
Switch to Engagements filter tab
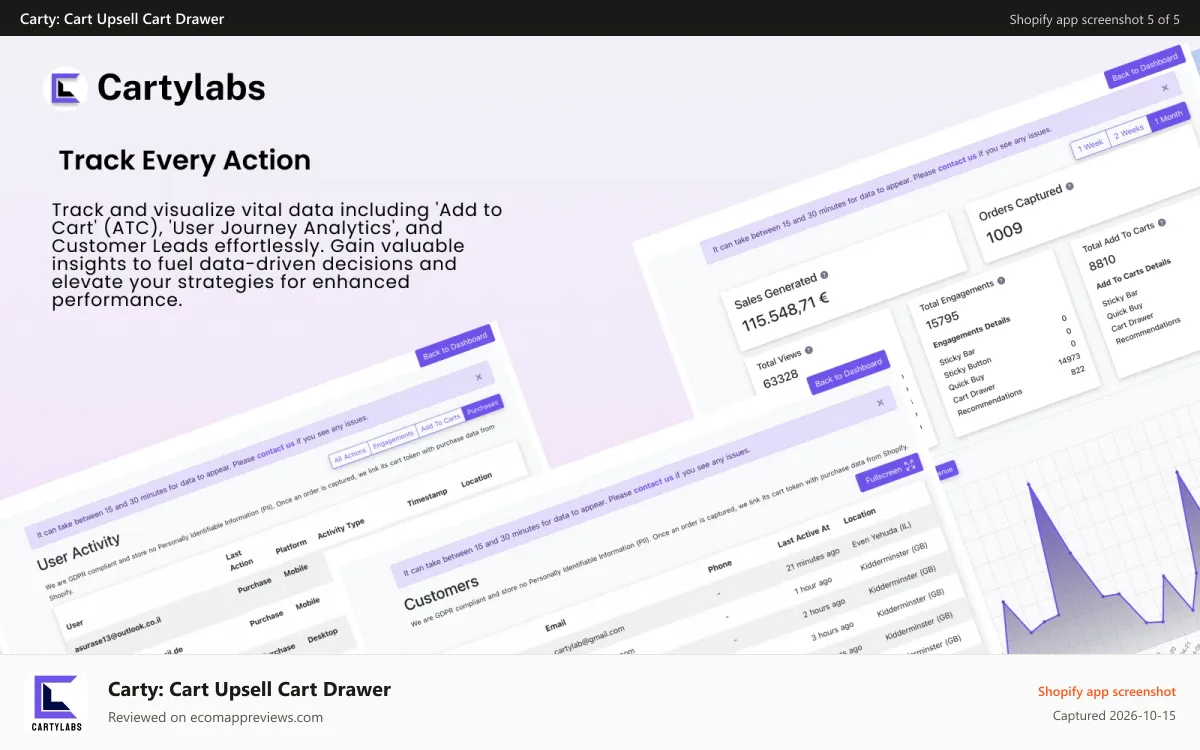coord(393,439)
